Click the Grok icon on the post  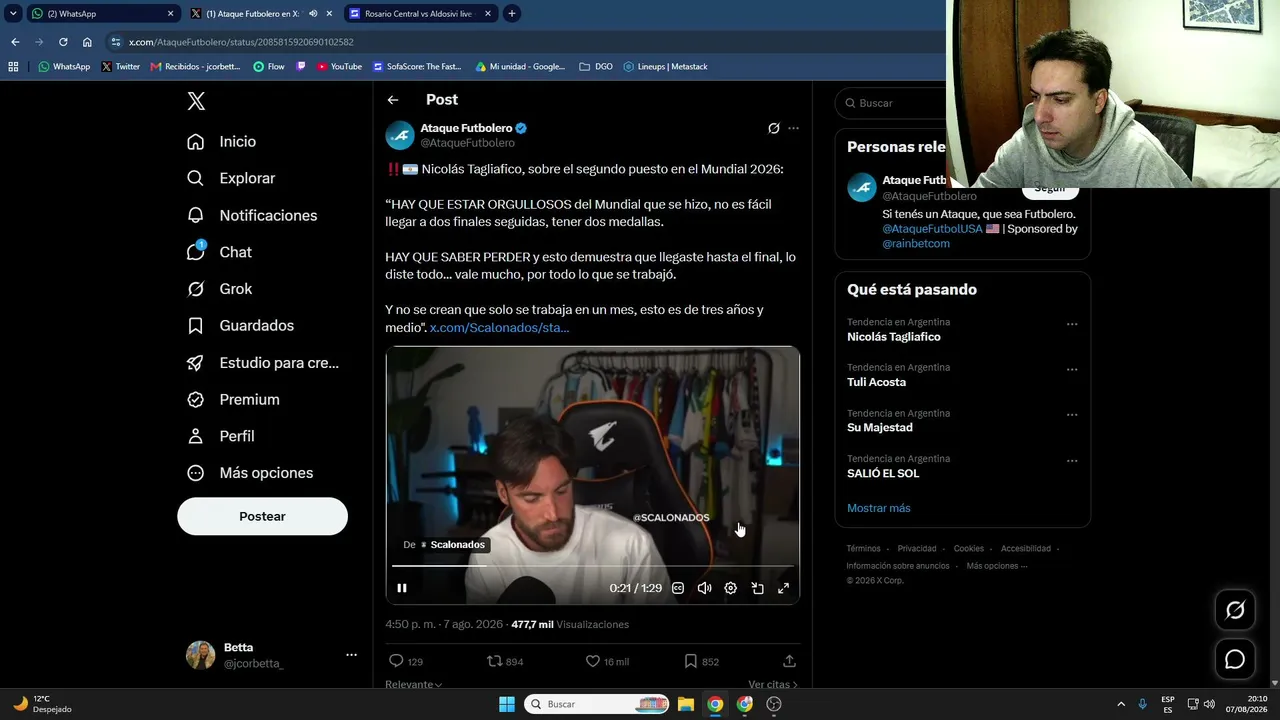[x=773, y=128]
